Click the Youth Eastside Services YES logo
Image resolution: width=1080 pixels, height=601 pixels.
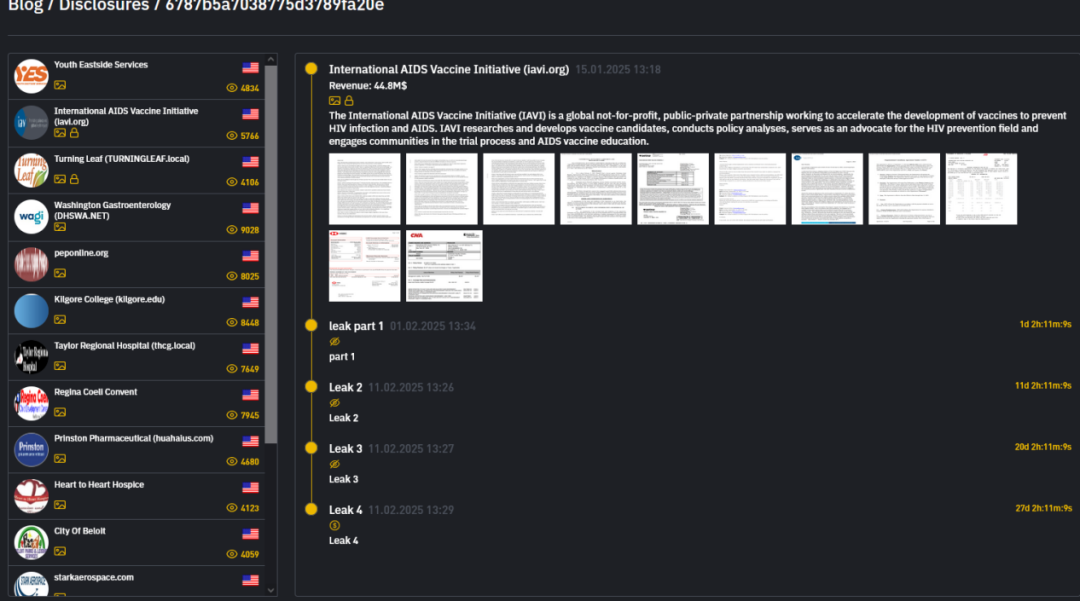coord(31,76)
